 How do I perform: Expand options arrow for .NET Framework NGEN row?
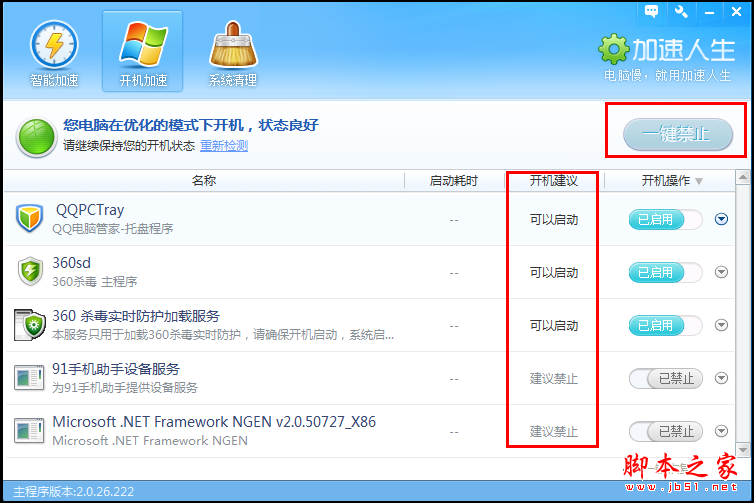721,431
